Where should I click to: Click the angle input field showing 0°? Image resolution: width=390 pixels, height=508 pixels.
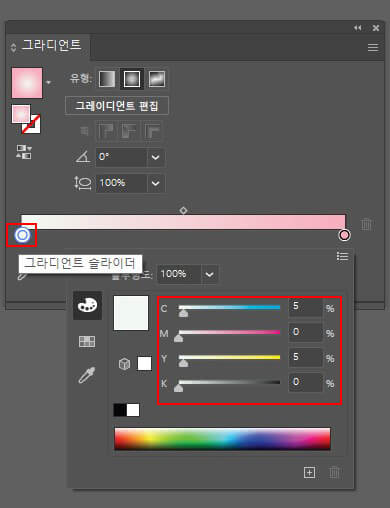tap(121, 157)
